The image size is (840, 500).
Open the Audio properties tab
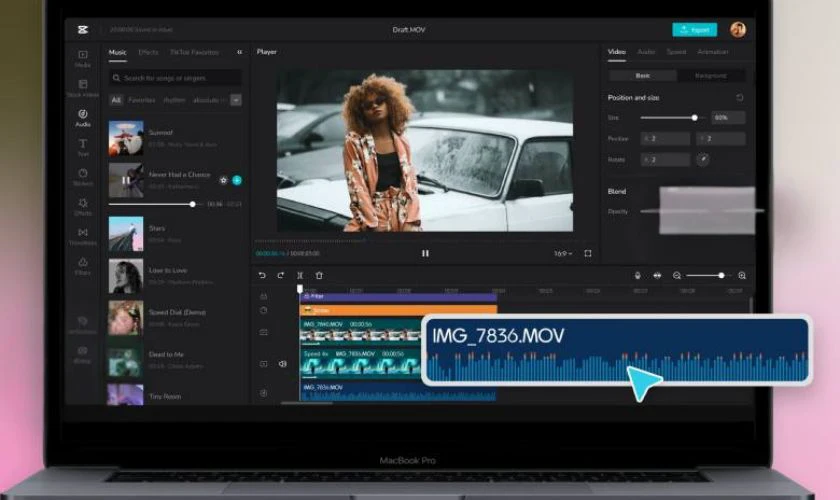646,52
